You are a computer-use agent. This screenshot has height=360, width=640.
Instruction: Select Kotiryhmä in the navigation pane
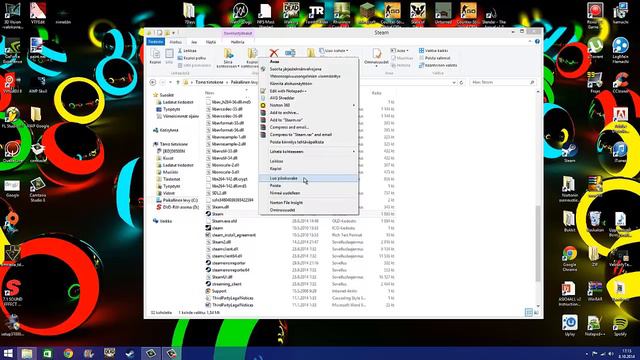[x=166, y=130]
